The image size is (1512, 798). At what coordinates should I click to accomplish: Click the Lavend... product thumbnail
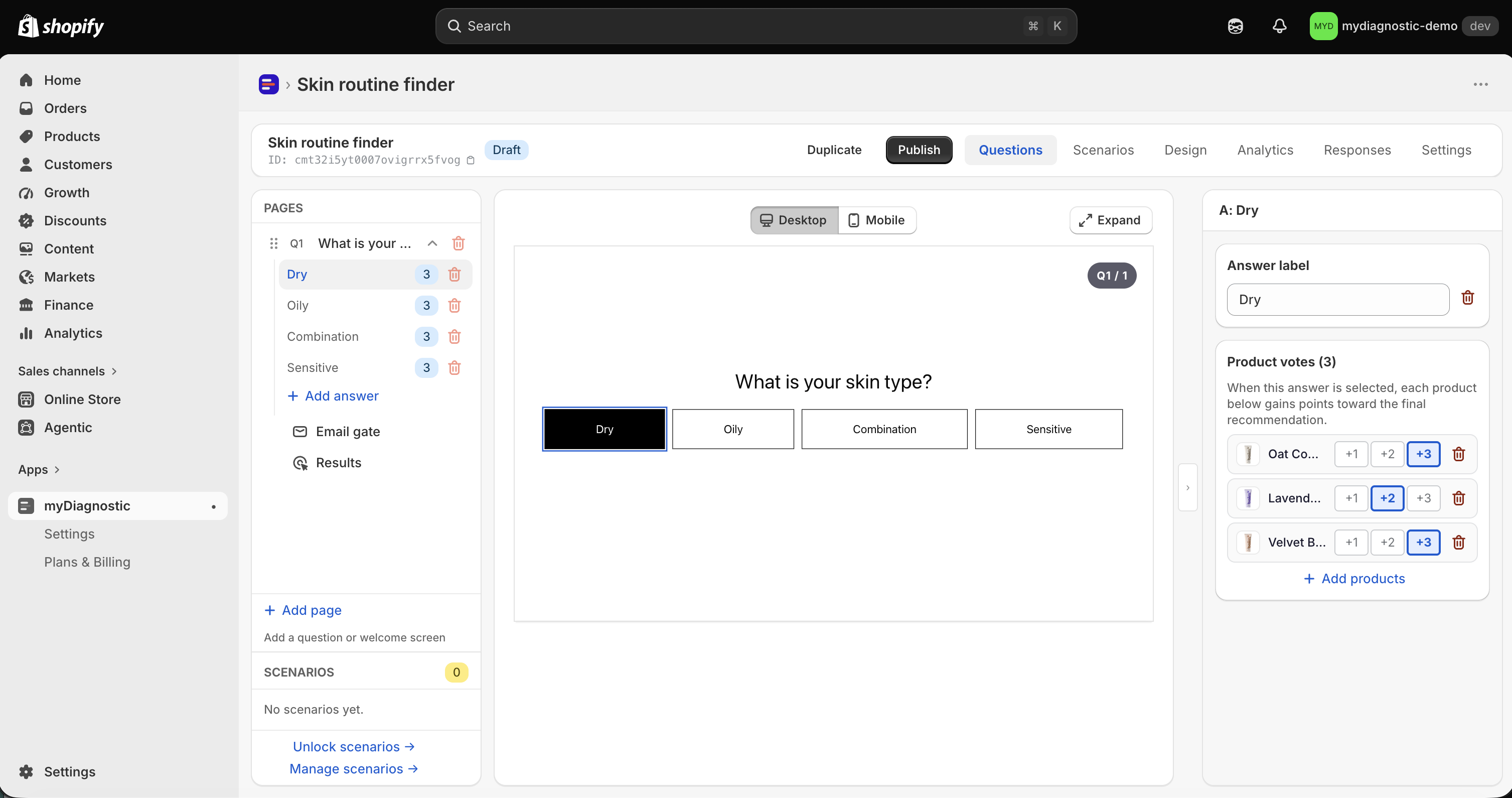(x=1248, y=498)
